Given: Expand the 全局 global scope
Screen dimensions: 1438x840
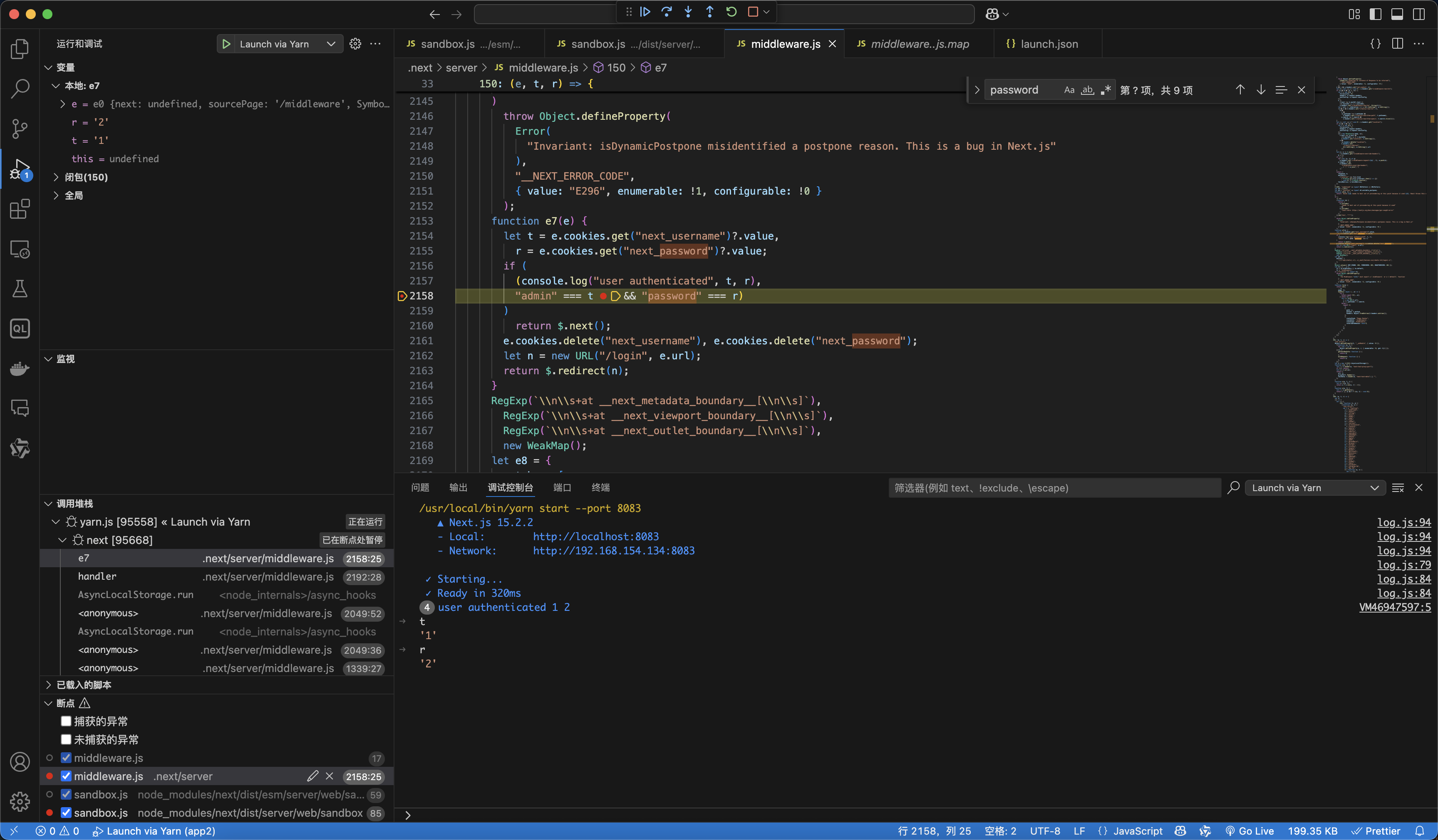Looking at the screenshot, I should [55, 195].
